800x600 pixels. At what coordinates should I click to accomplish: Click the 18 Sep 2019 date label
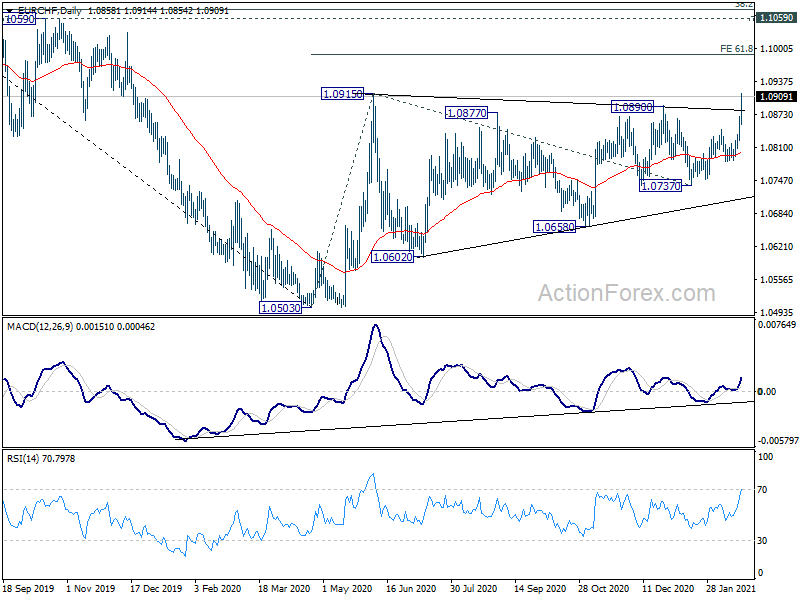click(x=29, y=588)
